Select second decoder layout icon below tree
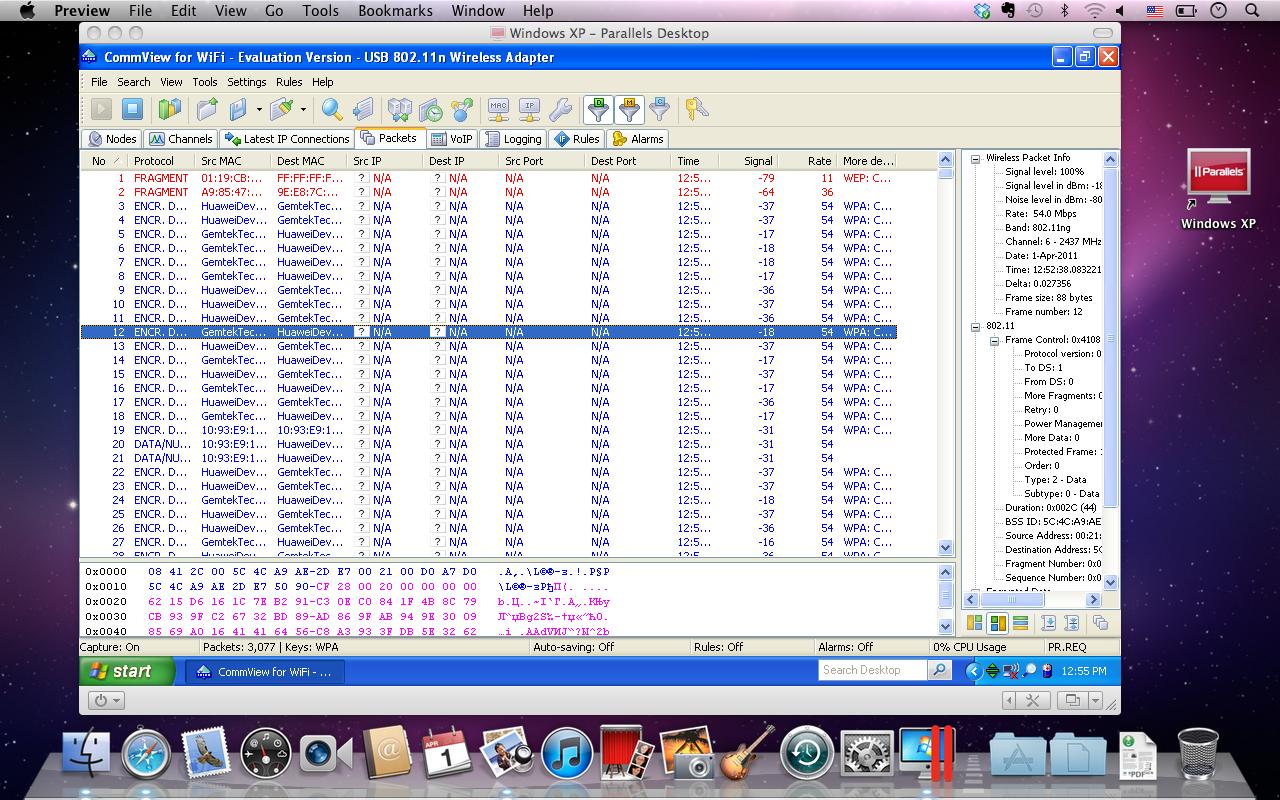1280x800 pixels. point(997,623)
